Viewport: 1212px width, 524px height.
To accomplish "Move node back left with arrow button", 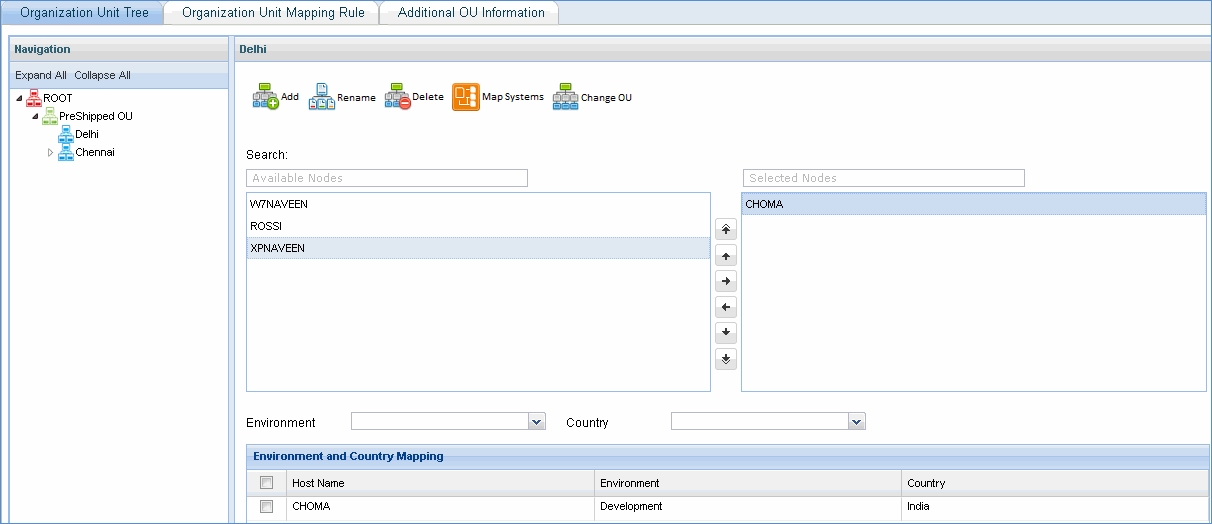I will point(727,308).
